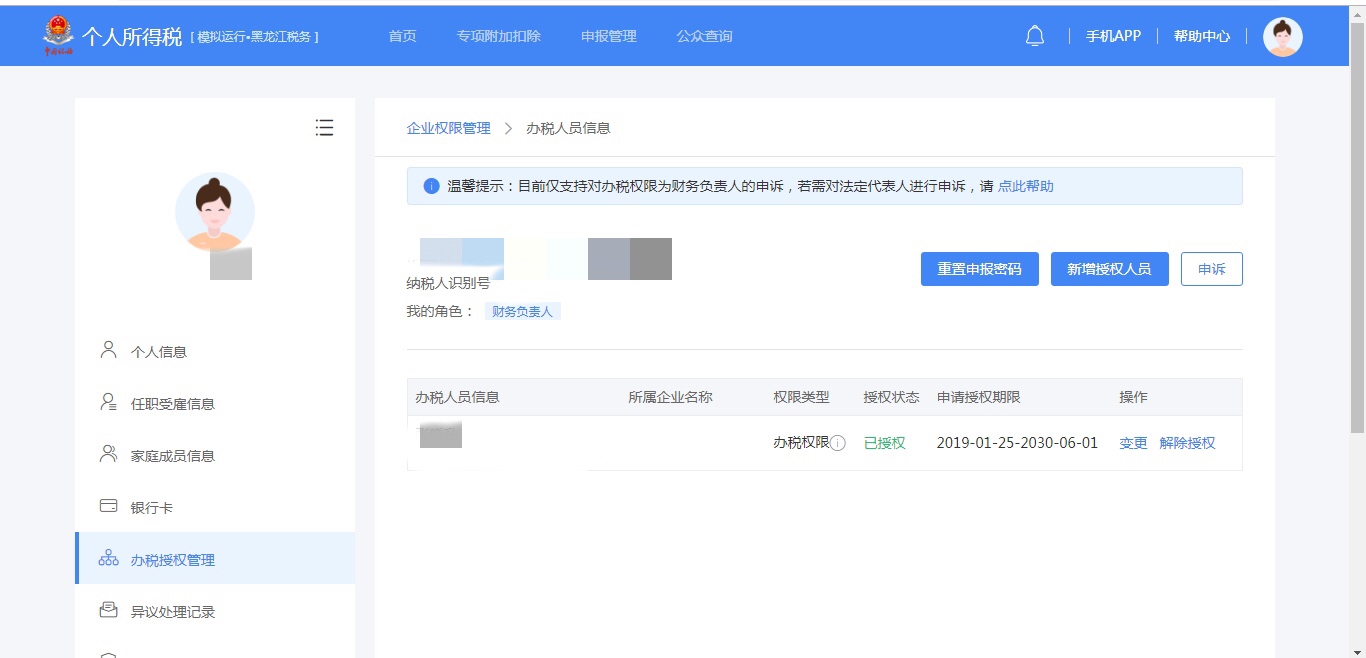Open 专项附加扣除 navigation item
1366x658 pixels.
(498, 36)
